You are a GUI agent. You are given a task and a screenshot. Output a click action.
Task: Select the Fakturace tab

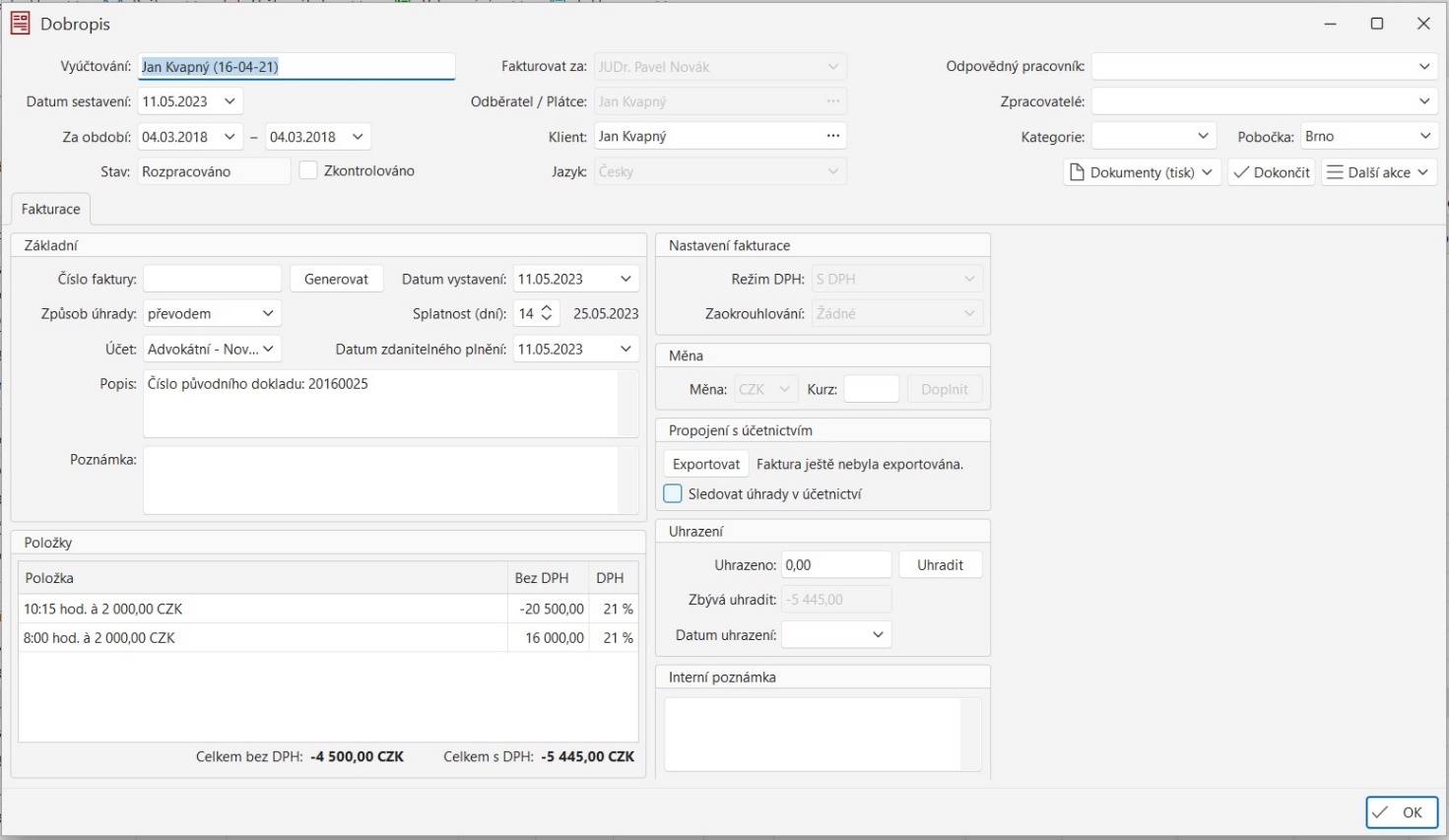tap(49, 209)
